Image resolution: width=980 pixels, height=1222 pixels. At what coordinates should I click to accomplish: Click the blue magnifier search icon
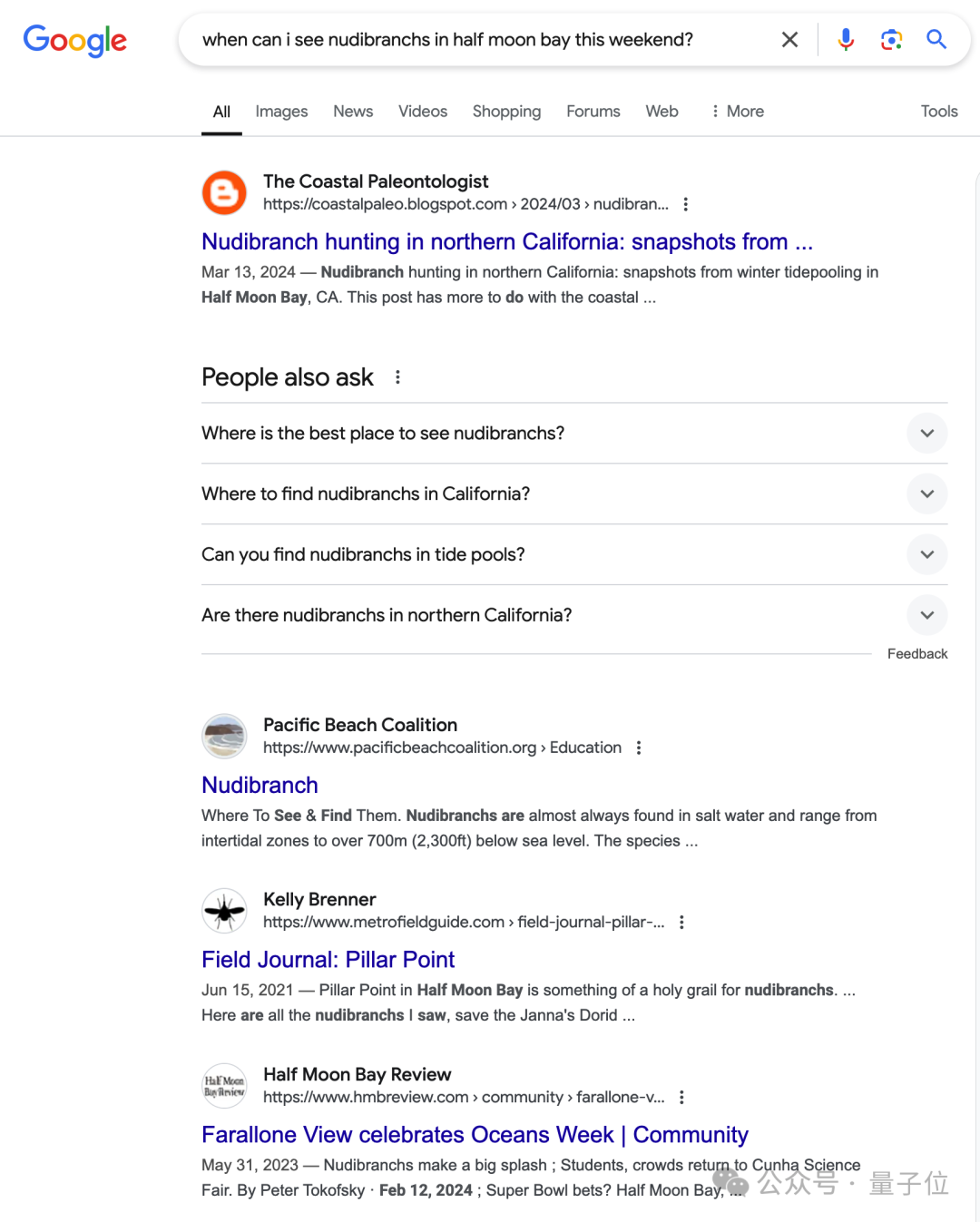(x=936, y=40)
